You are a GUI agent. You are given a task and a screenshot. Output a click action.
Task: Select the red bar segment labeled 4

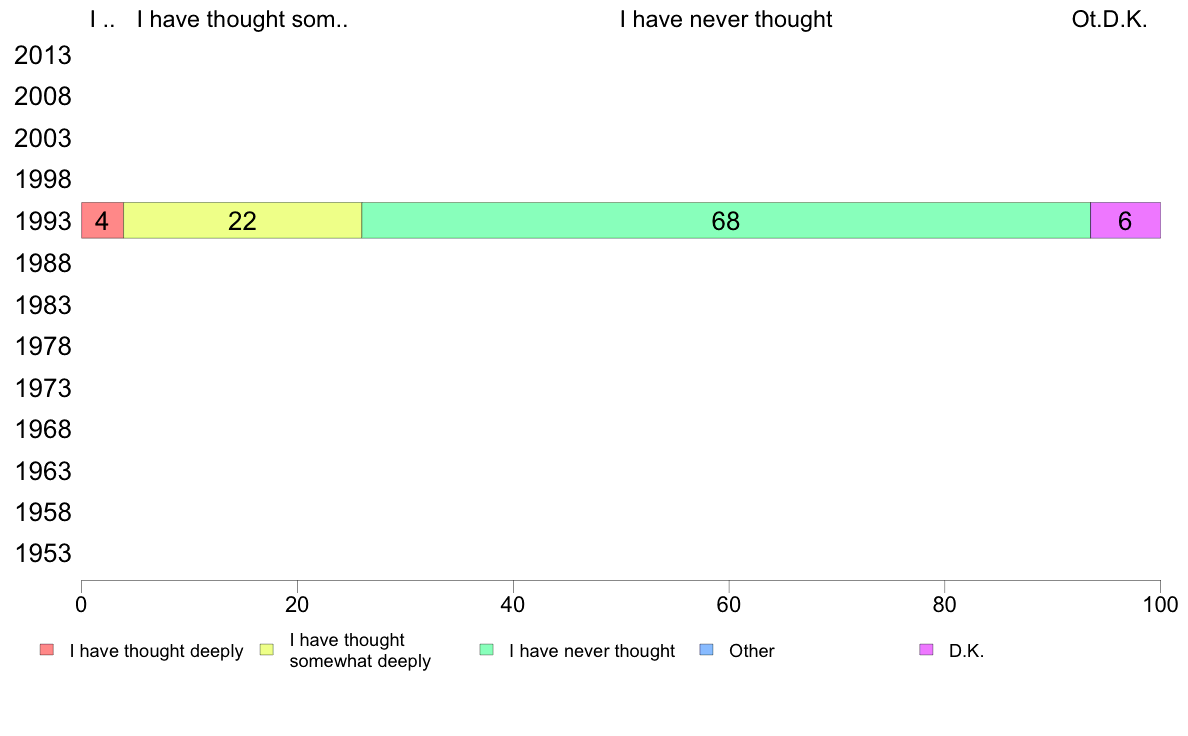pos(102,221)
